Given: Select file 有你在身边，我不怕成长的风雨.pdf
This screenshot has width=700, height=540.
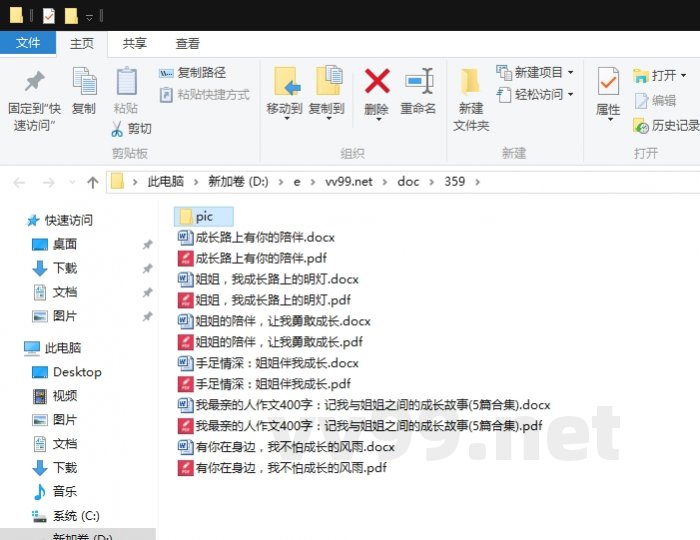Looking at the screenshot, I should (x=282, y=468).
